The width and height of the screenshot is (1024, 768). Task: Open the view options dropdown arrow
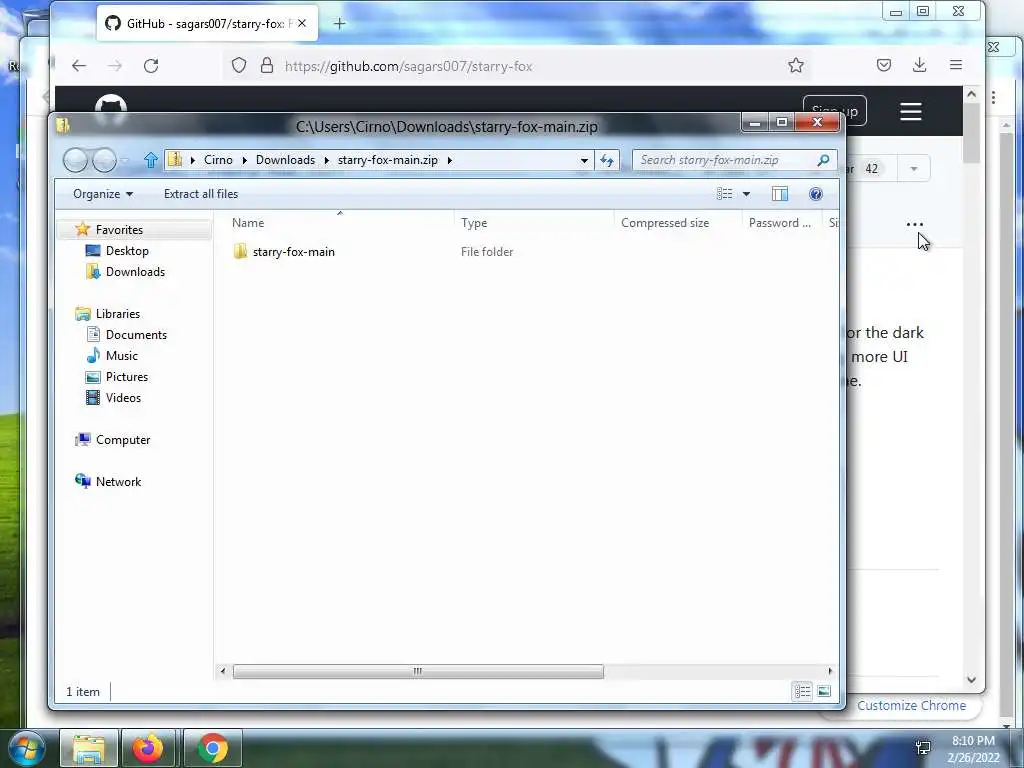pos(746,194)
